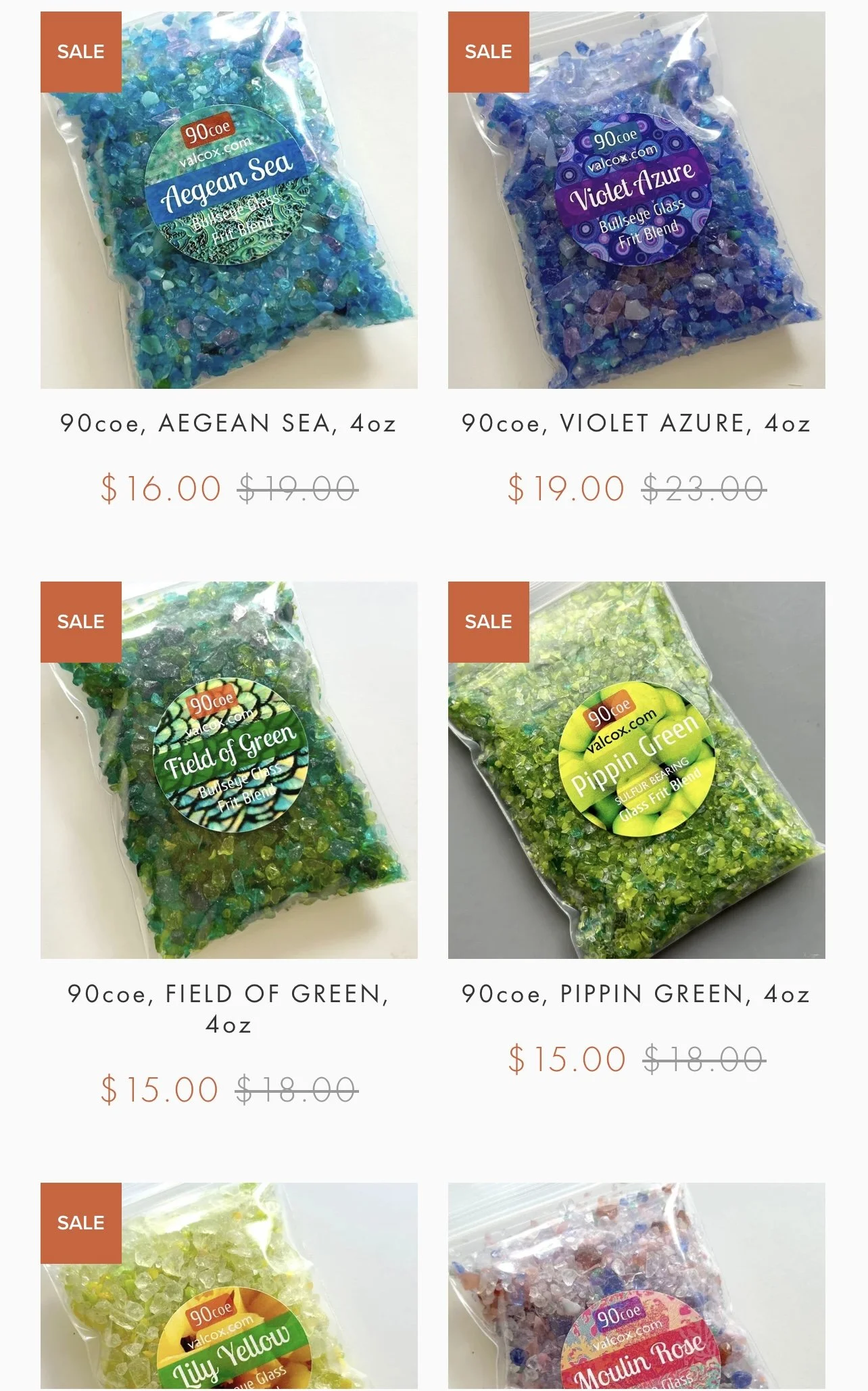Click the '90coe, AEGEAN SEA, 4oz' title
Image resolution: width=868 pixels, height=1391 pixels.
click(228, 423)
